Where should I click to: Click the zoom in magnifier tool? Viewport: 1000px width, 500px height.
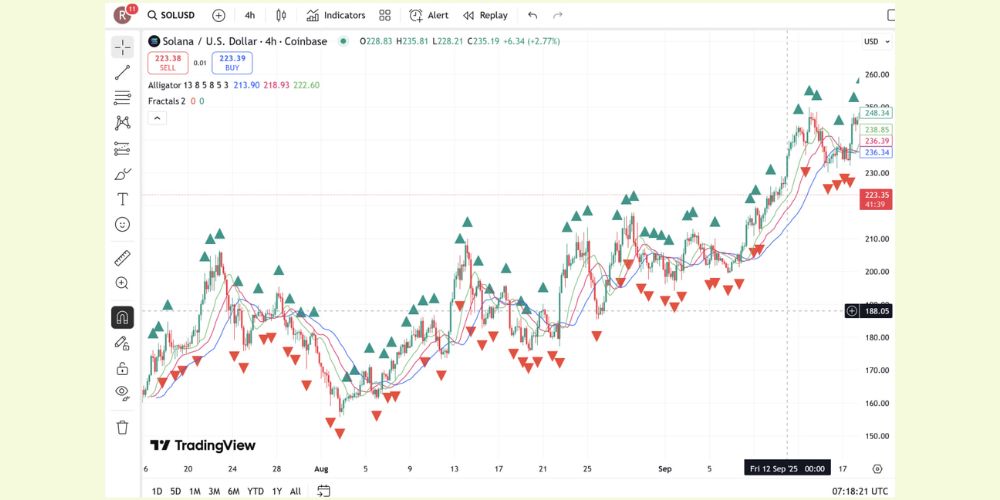pos(122,284)
